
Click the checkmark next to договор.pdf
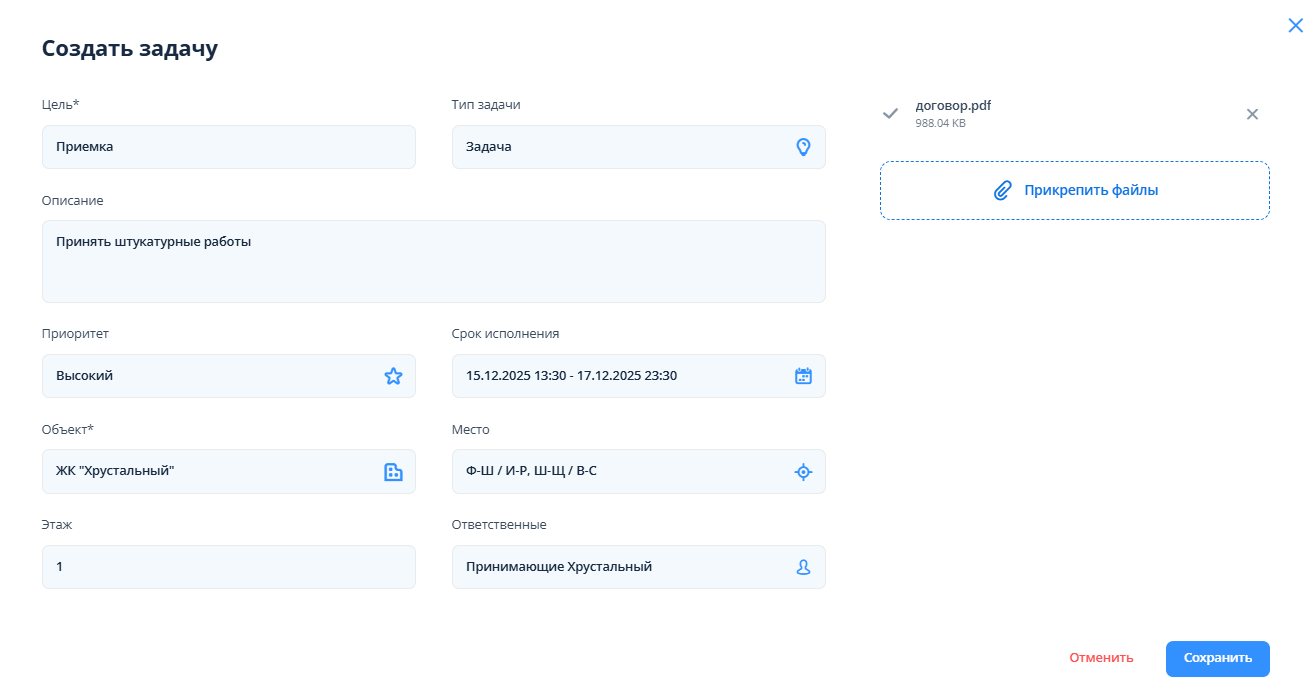890,114
